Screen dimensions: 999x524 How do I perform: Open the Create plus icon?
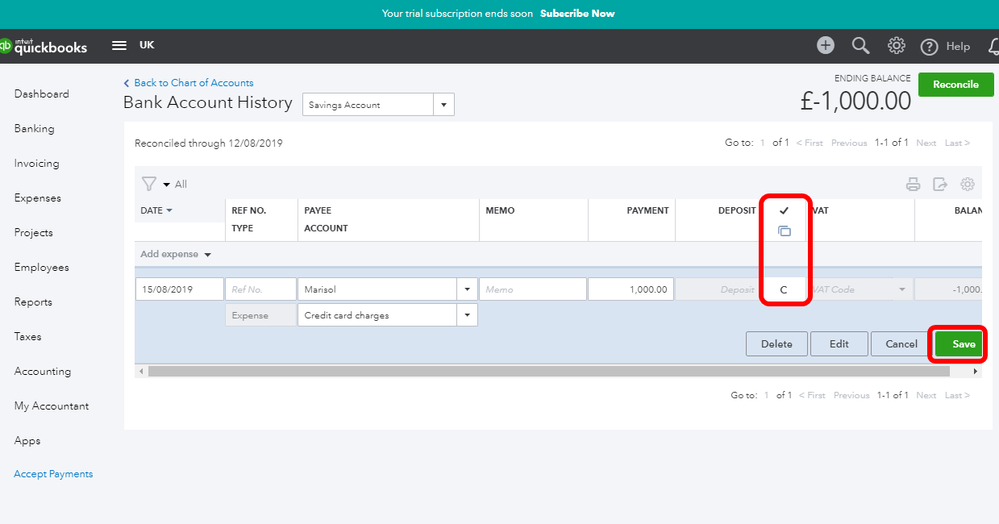(x=826, y=45)
